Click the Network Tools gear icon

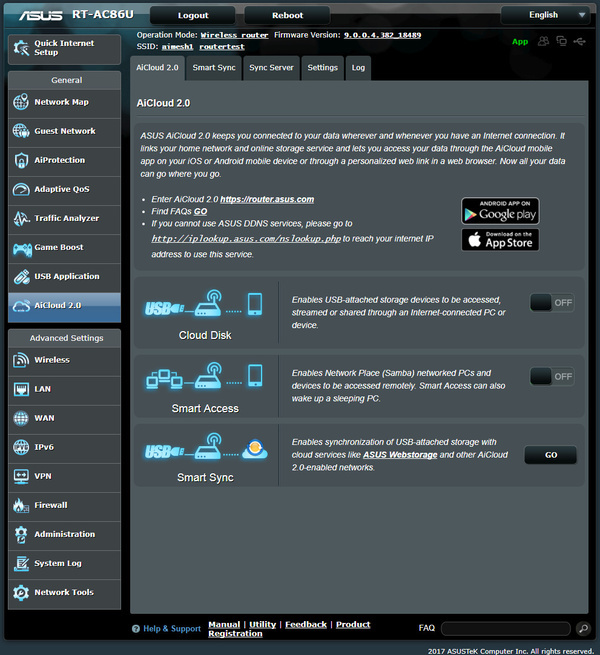tap(21, 593)
